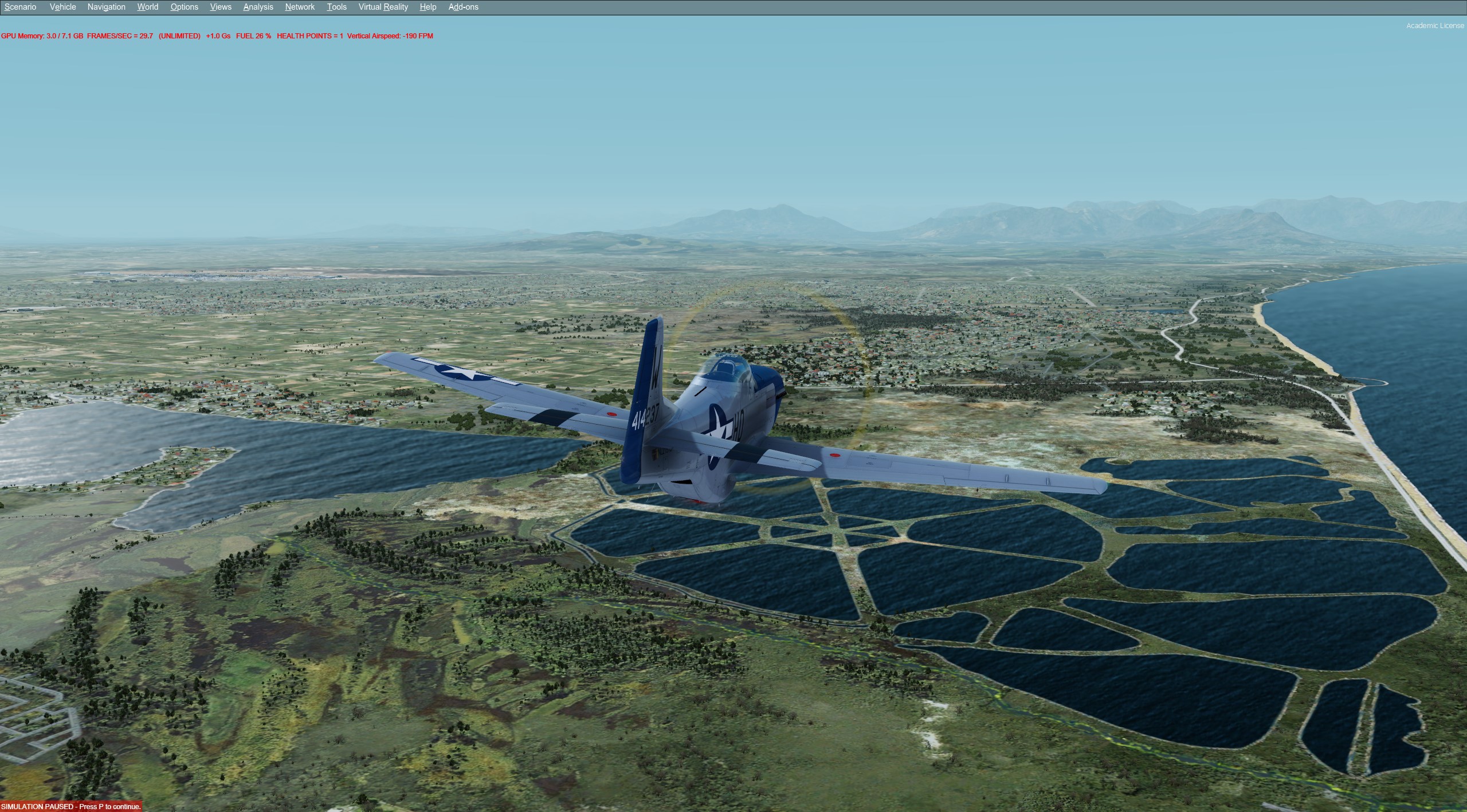The image size is (1467, 812).
Task: Click the 'FRAMES/SEC = 29.7' readout
Action: point(120,36)
